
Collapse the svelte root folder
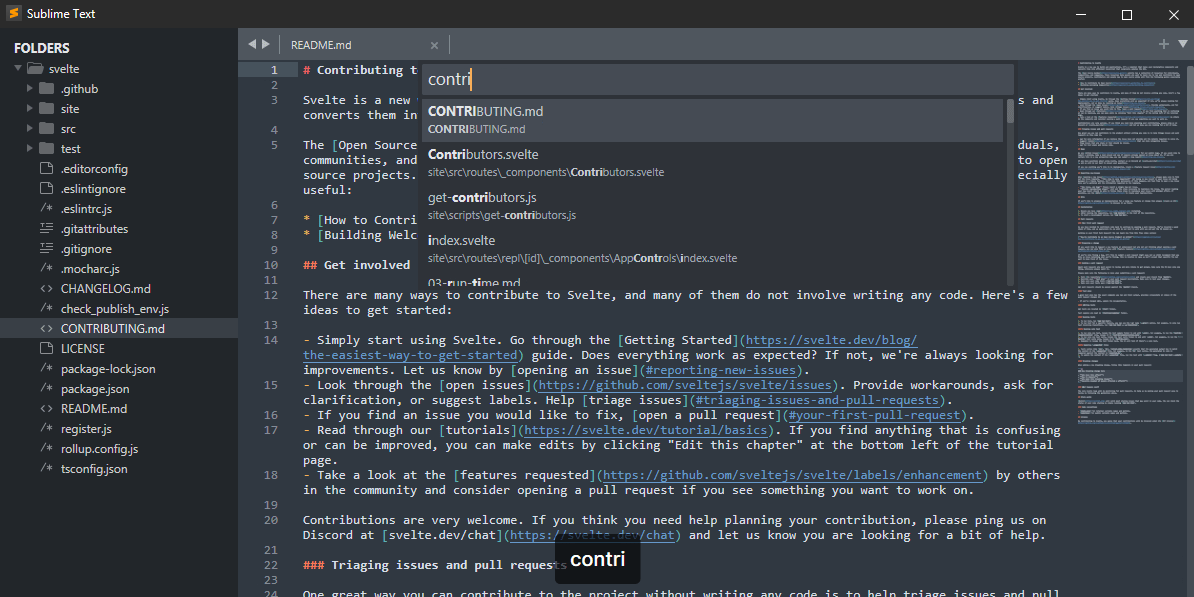point(18,69)
